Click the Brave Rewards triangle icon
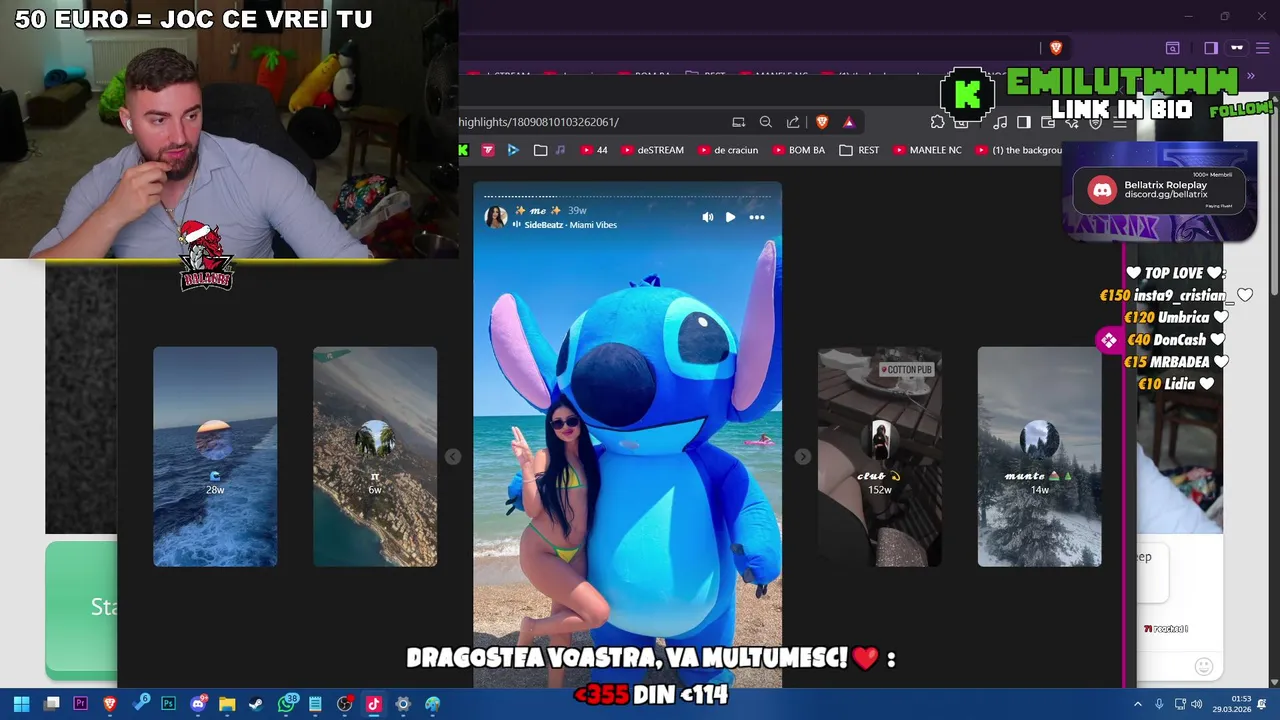This screenshot has width=1280, height=720. (x=849, y=122)
